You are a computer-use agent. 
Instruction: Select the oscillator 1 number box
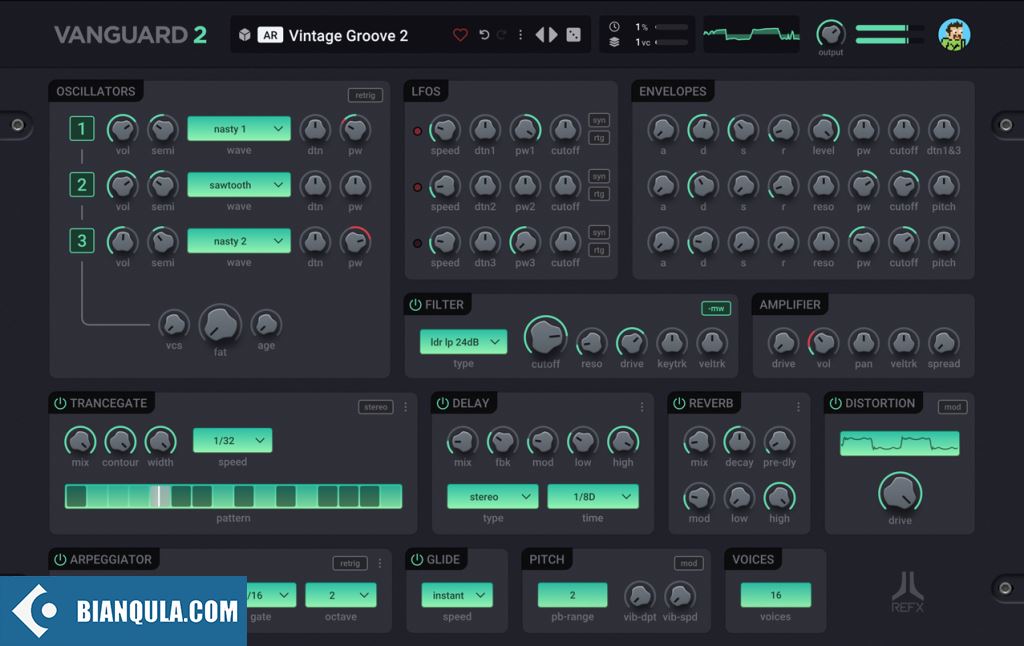(82, 129)
